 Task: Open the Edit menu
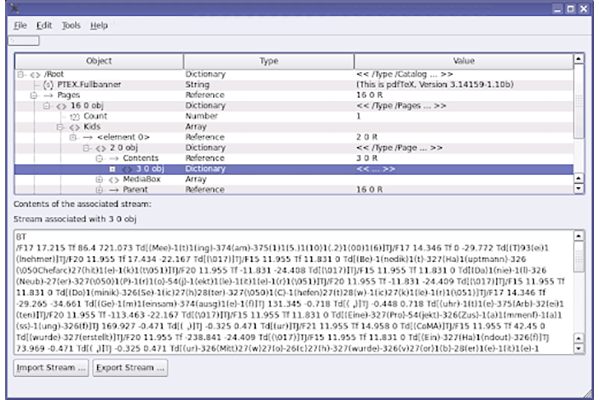click(x=45, y=24)
